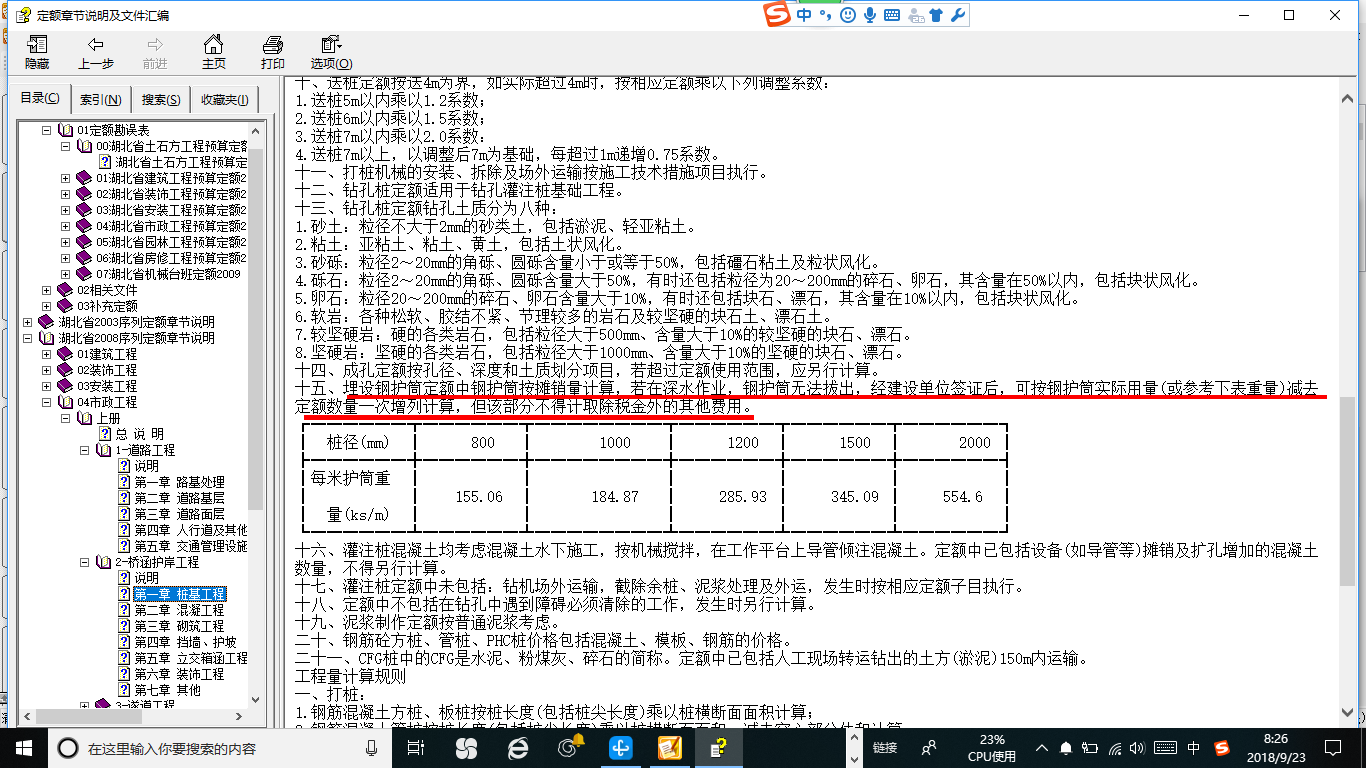Open 第五章 立交箱涵工程 topic
The height and width of the screenshot is (768, 1366).
(x=191, y=658)
